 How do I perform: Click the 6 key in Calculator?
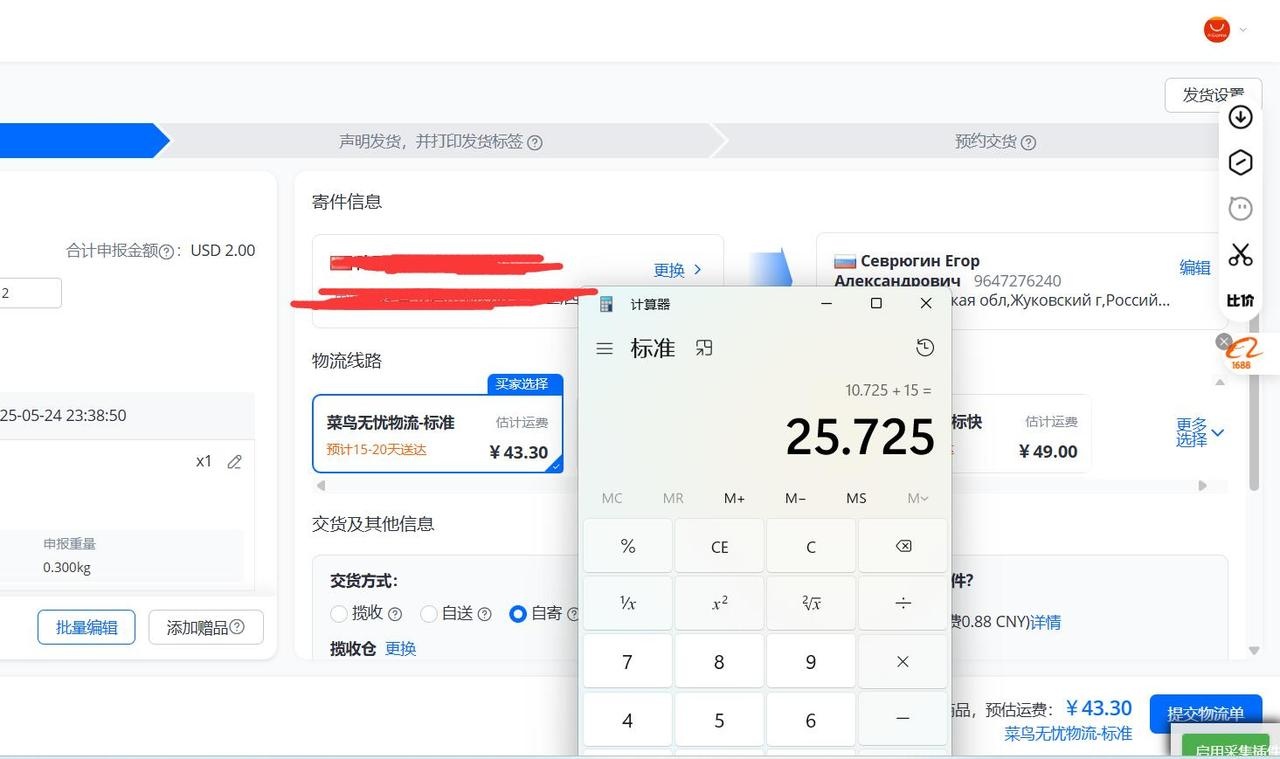[x=811, y=719]
